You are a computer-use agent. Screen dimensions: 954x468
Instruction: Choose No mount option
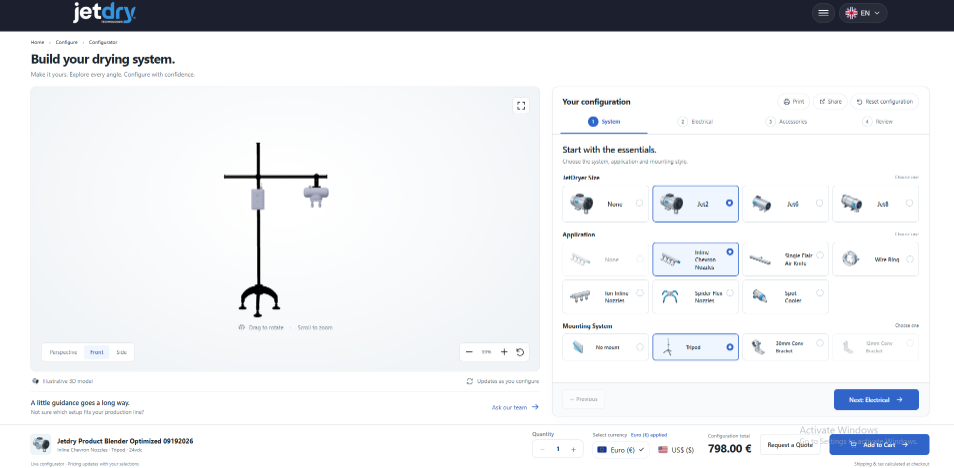pos(605,347)
